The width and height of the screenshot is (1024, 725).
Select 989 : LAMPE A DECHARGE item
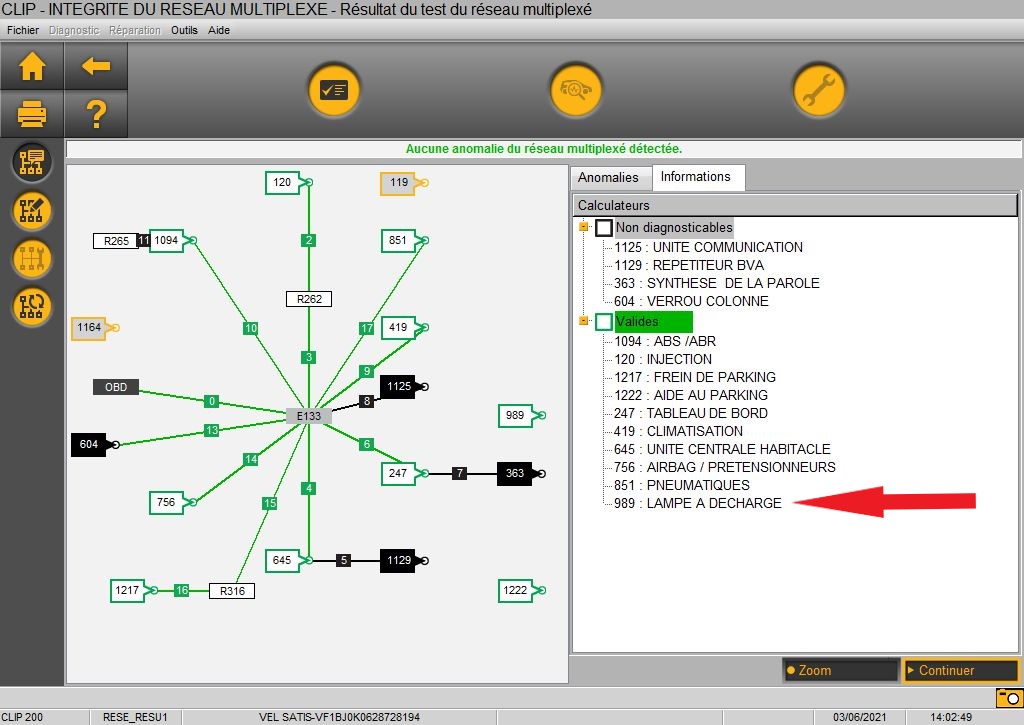(x=698, y=503)
